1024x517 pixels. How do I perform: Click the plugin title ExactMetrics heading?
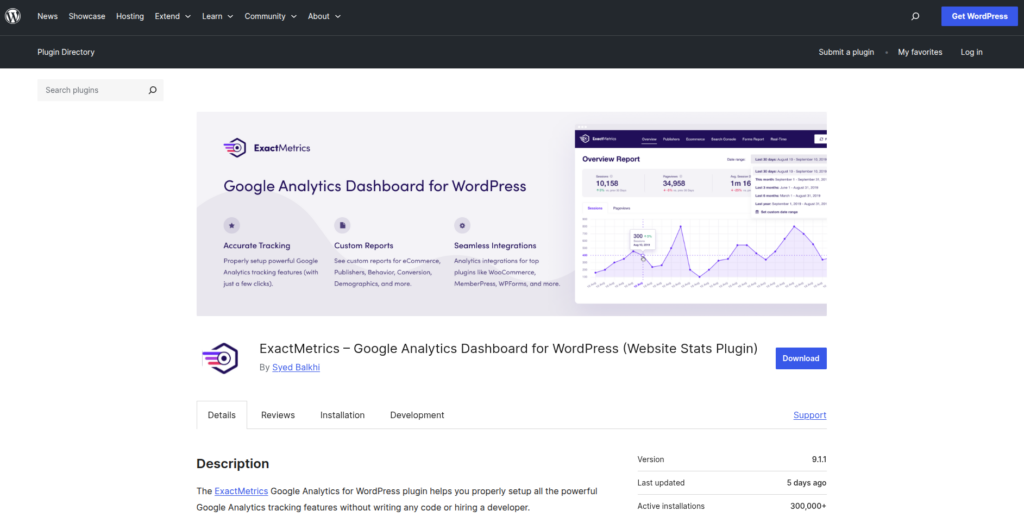[508, 349]
